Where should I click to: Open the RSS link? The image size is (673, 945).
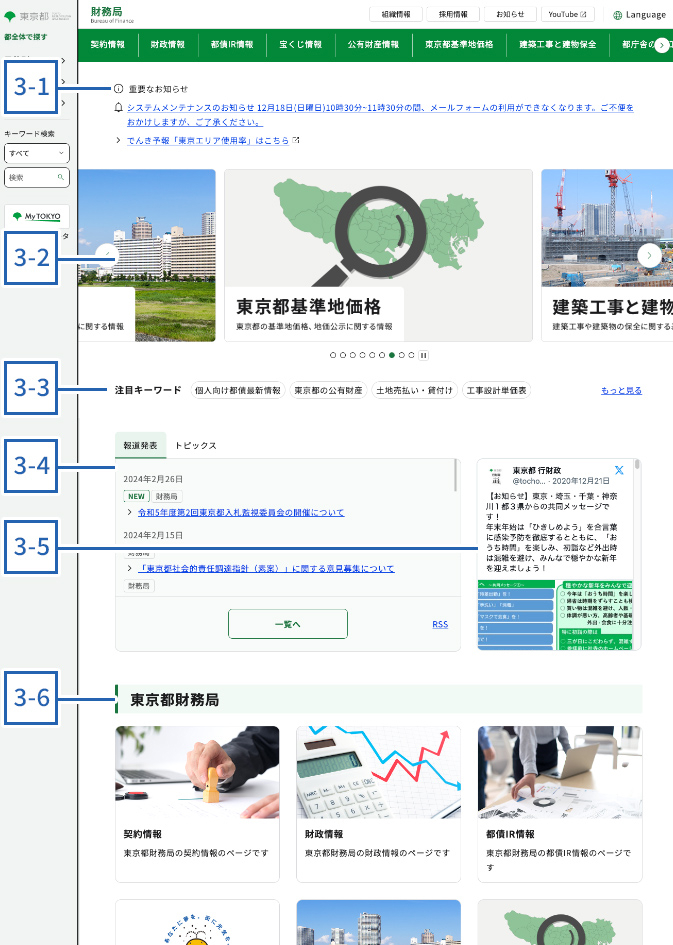(440, 624)
